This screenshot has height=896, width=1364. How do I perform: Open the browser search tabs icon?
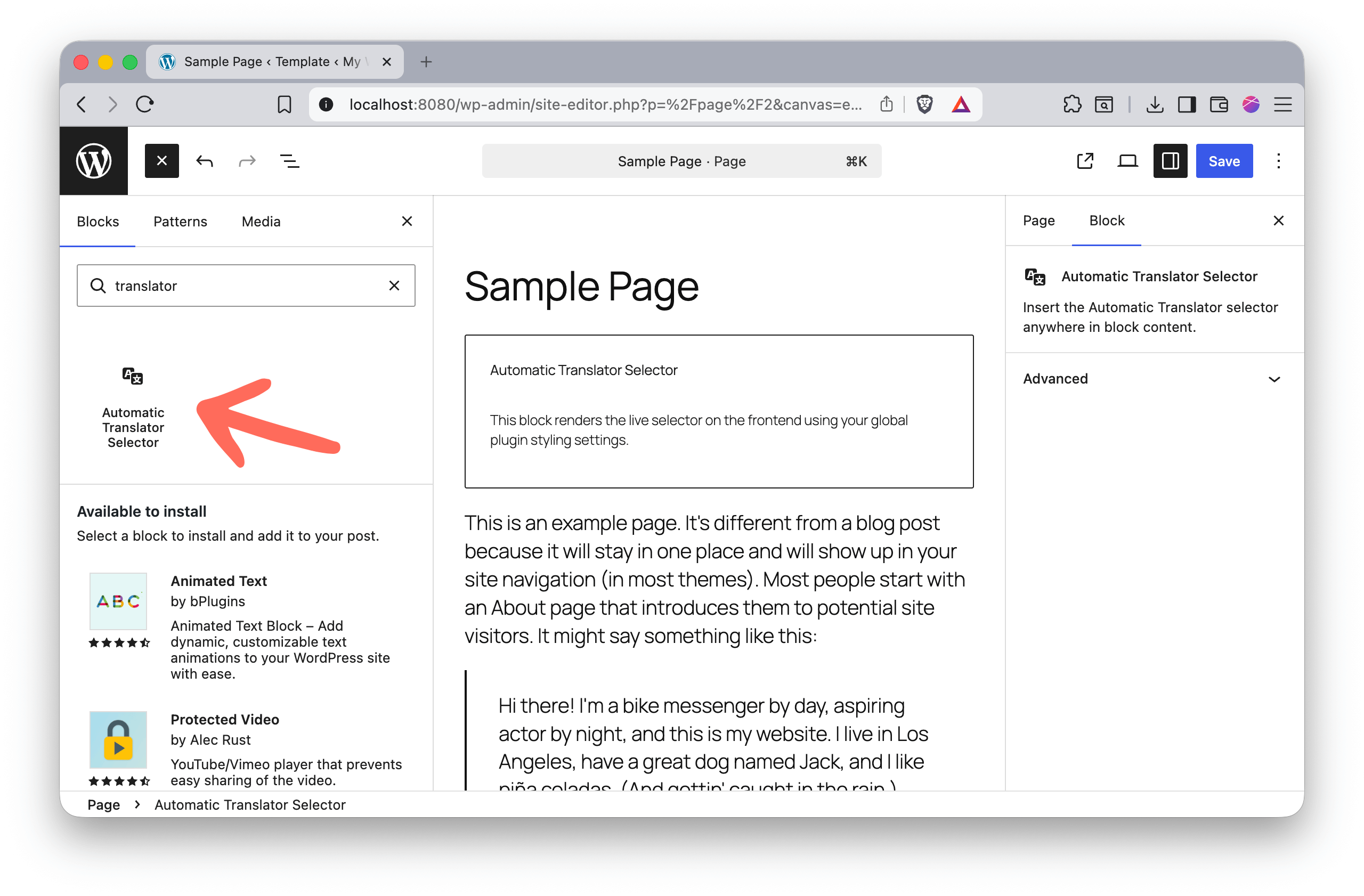tap(1104, 104)
